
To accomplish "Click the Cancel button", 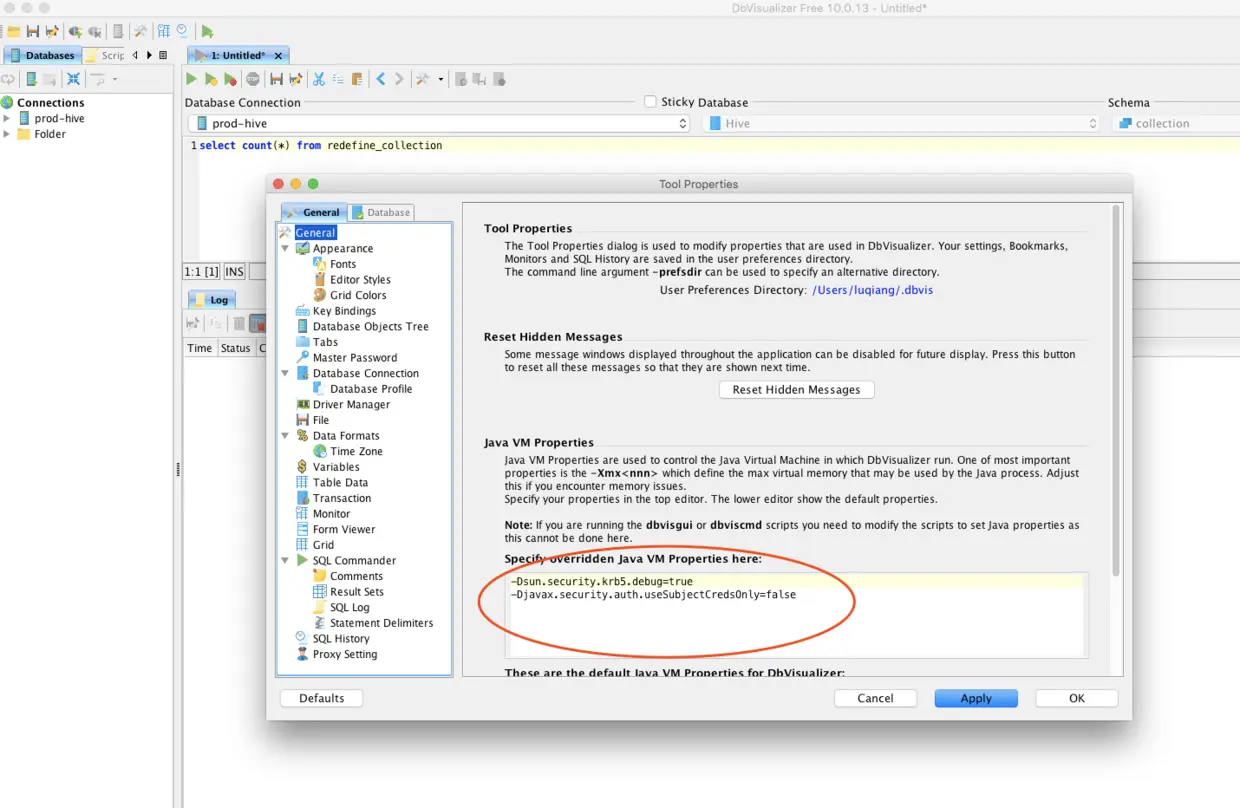I will click(x=875, y=698).
